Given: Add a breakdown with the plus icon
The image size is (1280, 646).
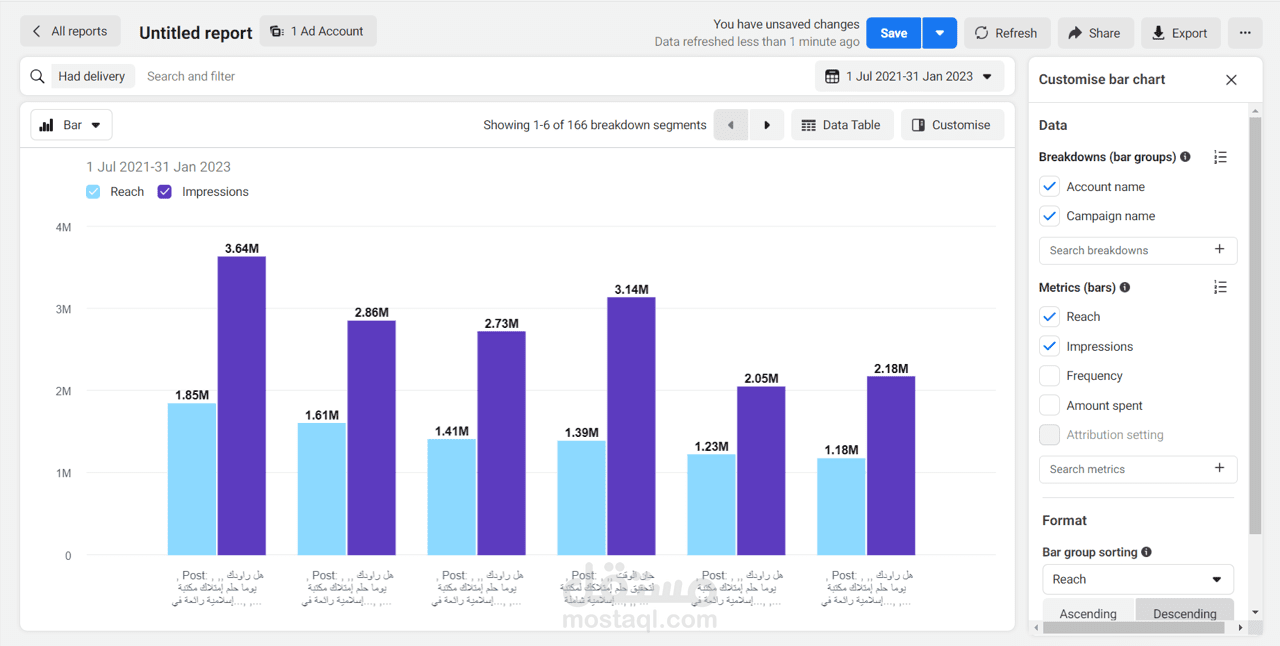Looking at the screenshot, I should click(1219, 250).
